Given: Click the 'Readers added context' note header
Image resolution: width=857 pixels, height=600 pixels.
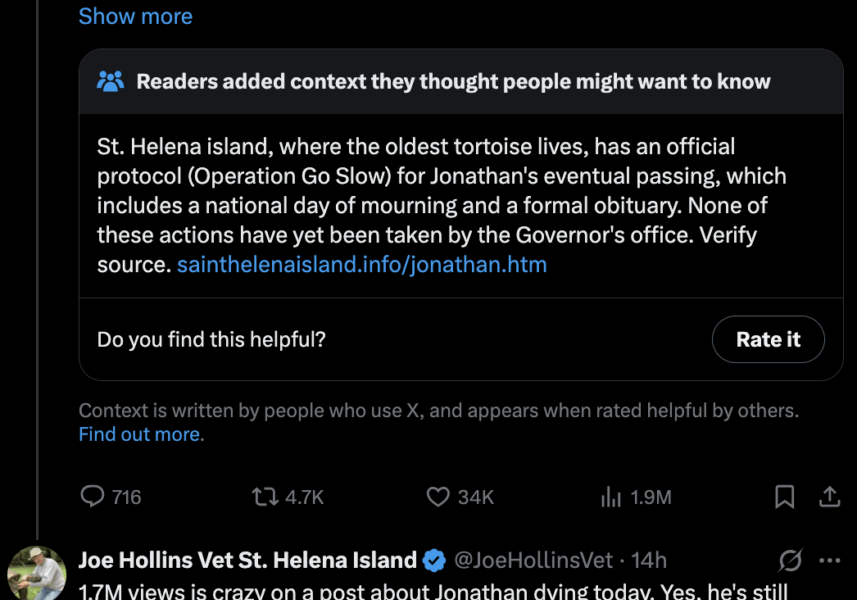Looking at the screenshot, I should pyautogui.click(x=453, y=82).
